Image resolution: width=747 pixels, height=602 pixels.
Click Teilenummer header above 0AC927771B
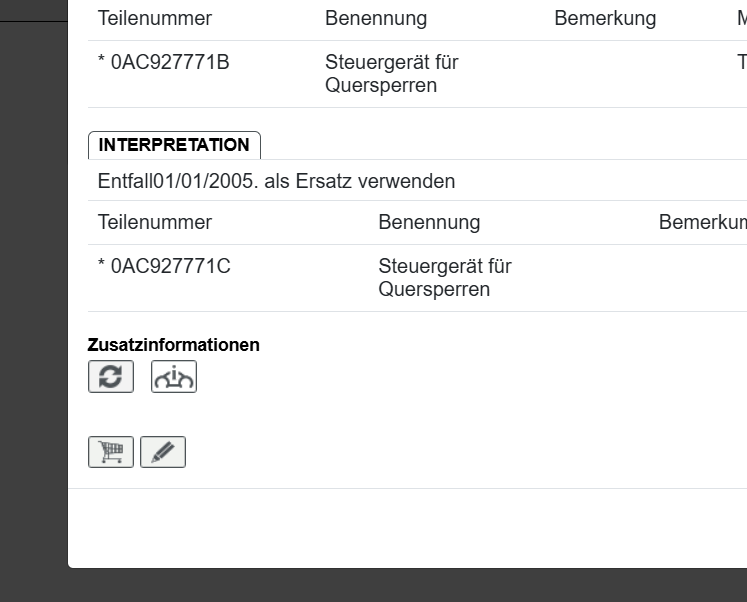pyautogui.click(x=155, y=19)
